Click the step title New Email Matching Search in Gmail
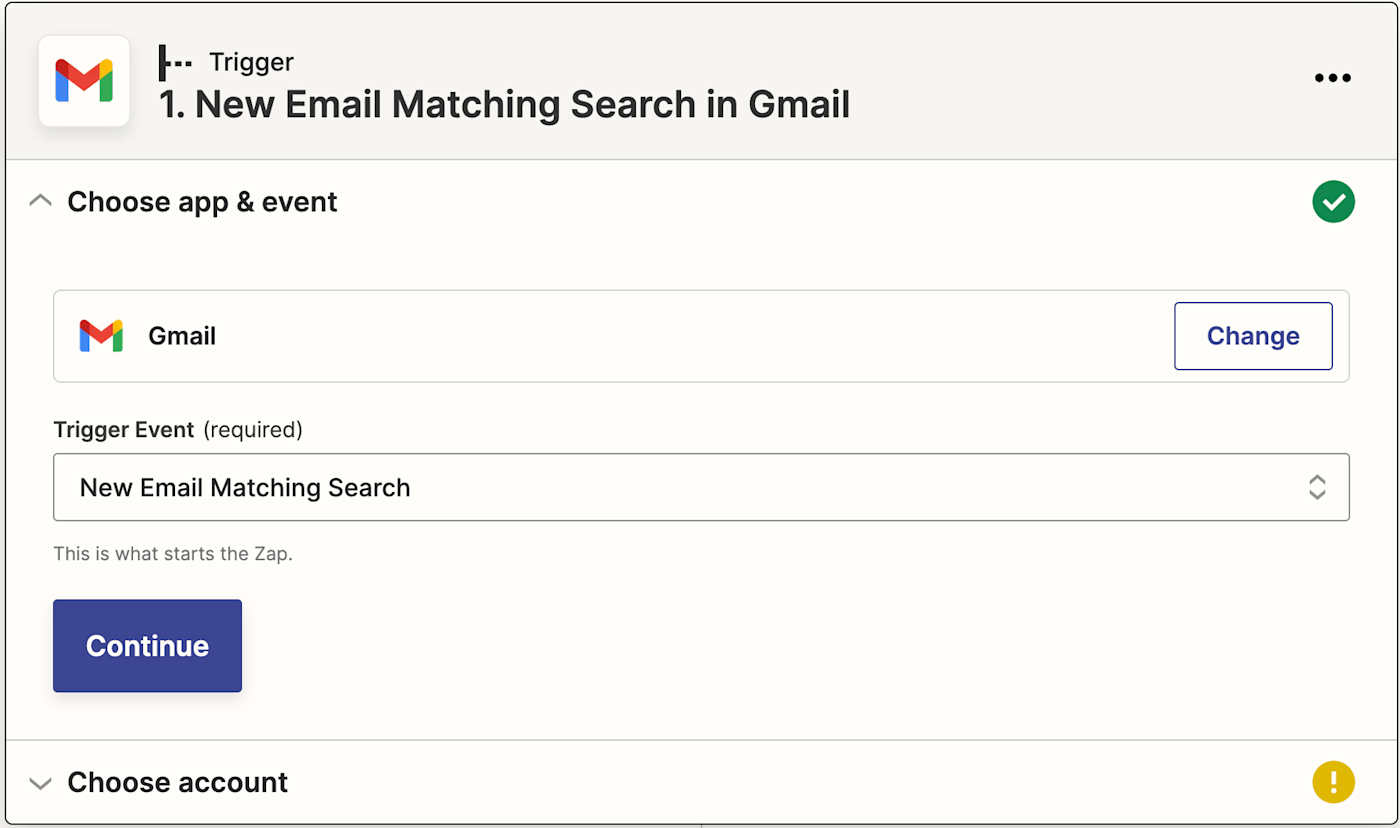The height and width of the screenshot is (828, 1400). click(504, 105)
